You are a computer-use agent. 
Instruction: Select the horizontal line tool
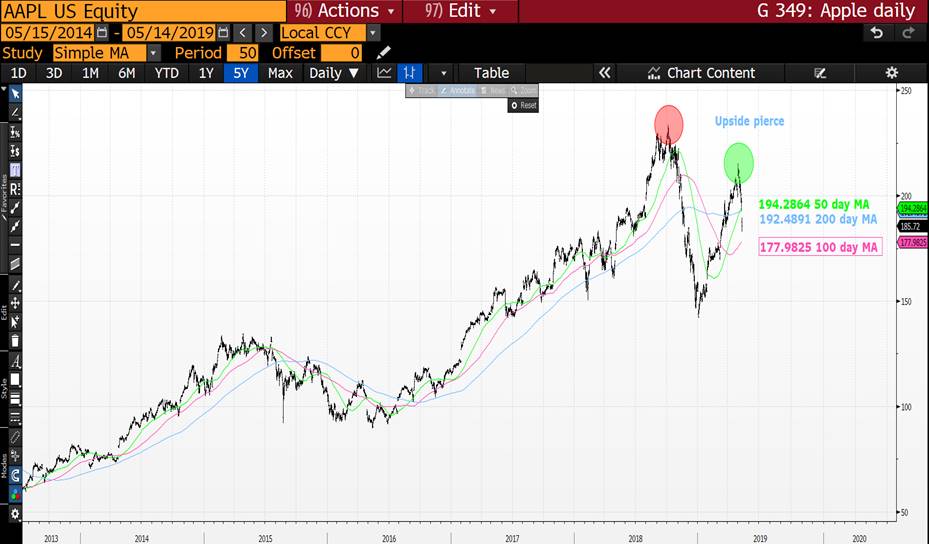(15, 245)
